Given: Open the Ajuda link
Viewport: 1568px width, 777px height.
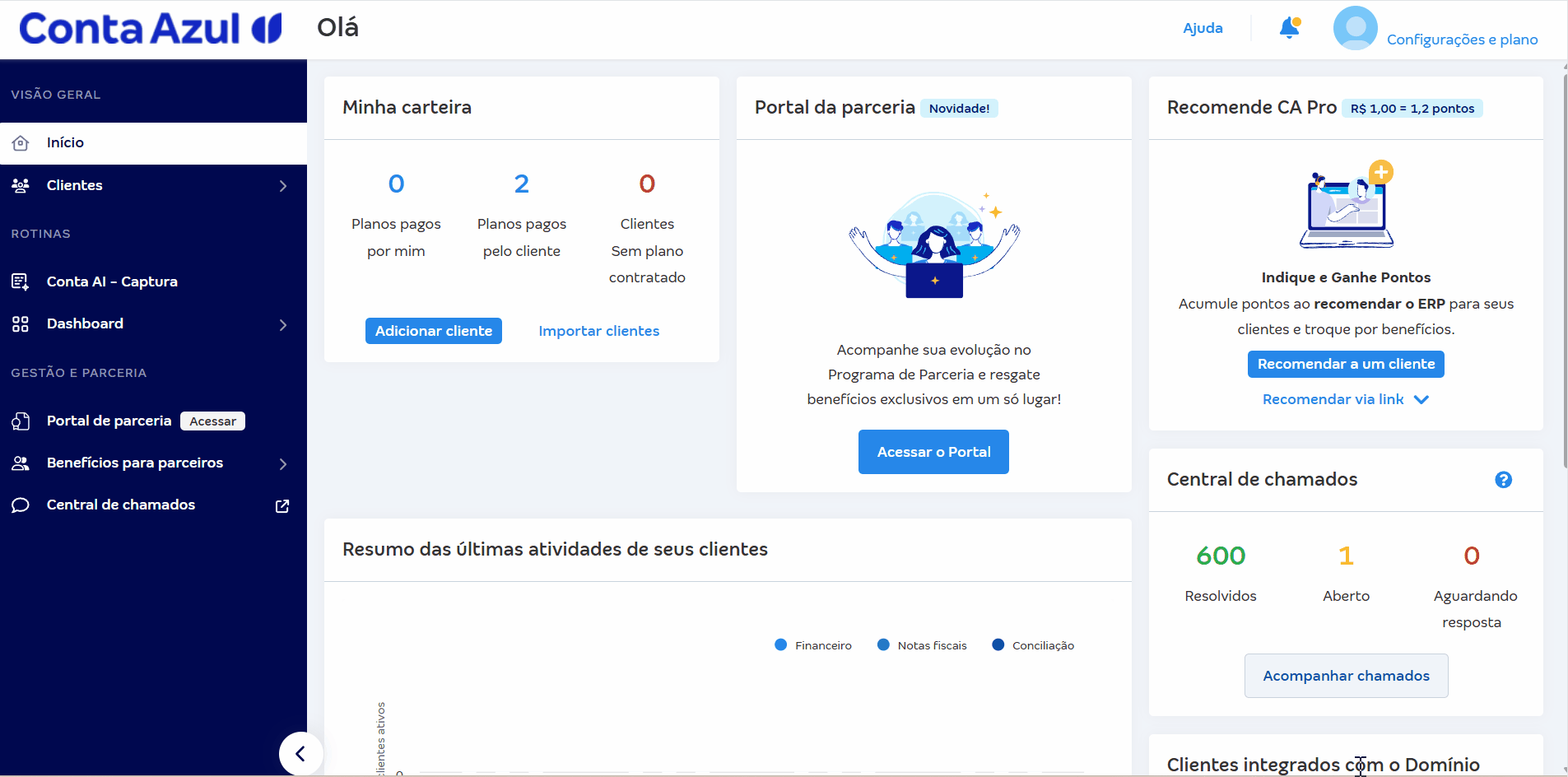Looking at the screenshot, I should click(1203, 28).
